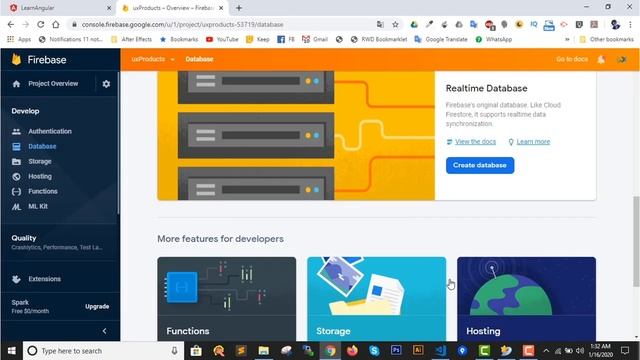
Task: Show hidden system tray icons
Action: pyautogui.click(x=546, y=351)
